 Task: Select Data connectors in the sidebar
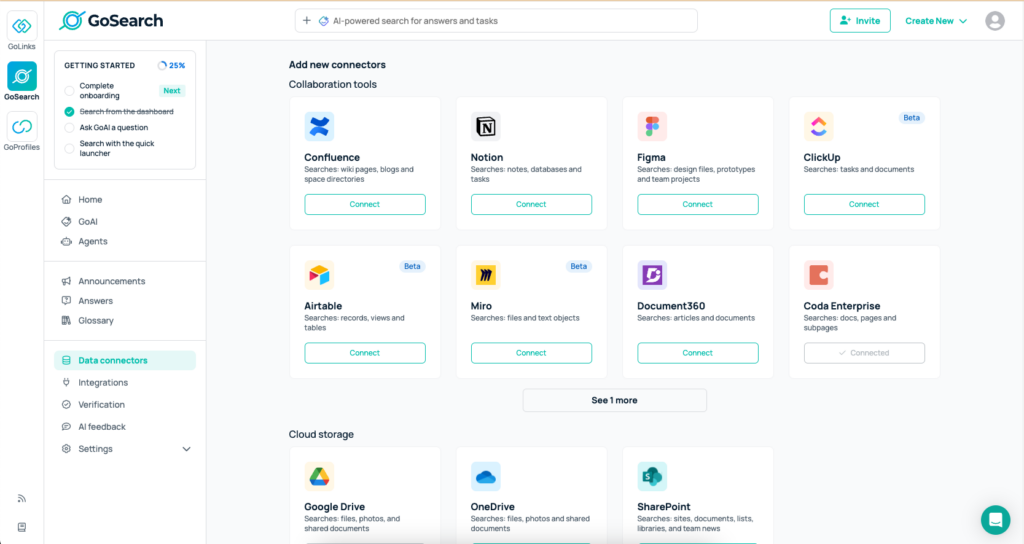pos(125,360)
